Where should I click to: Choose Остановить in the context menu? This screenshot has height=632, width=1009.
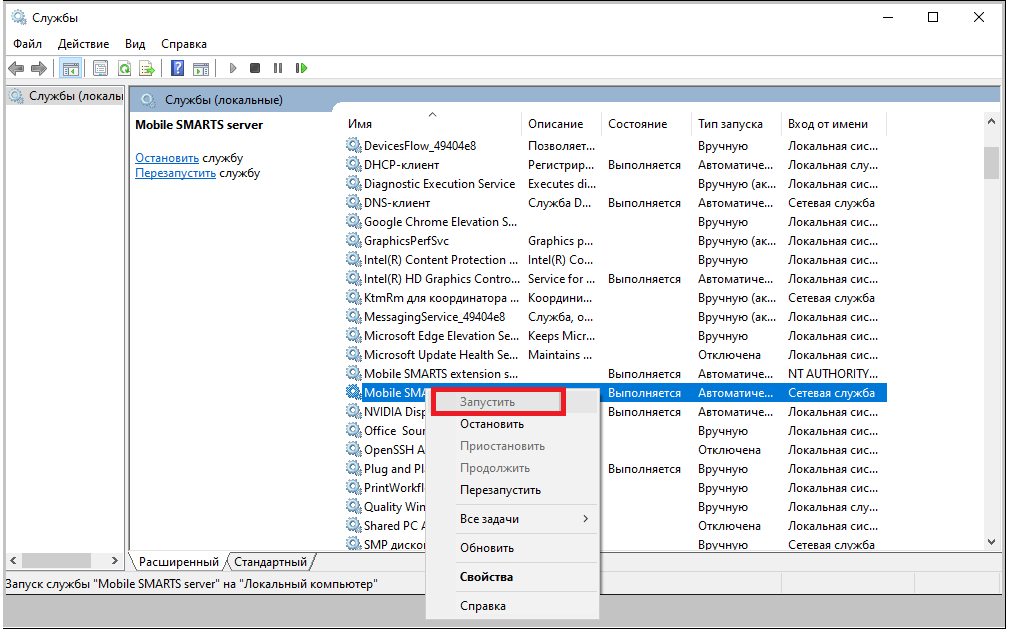coord(513,424)
